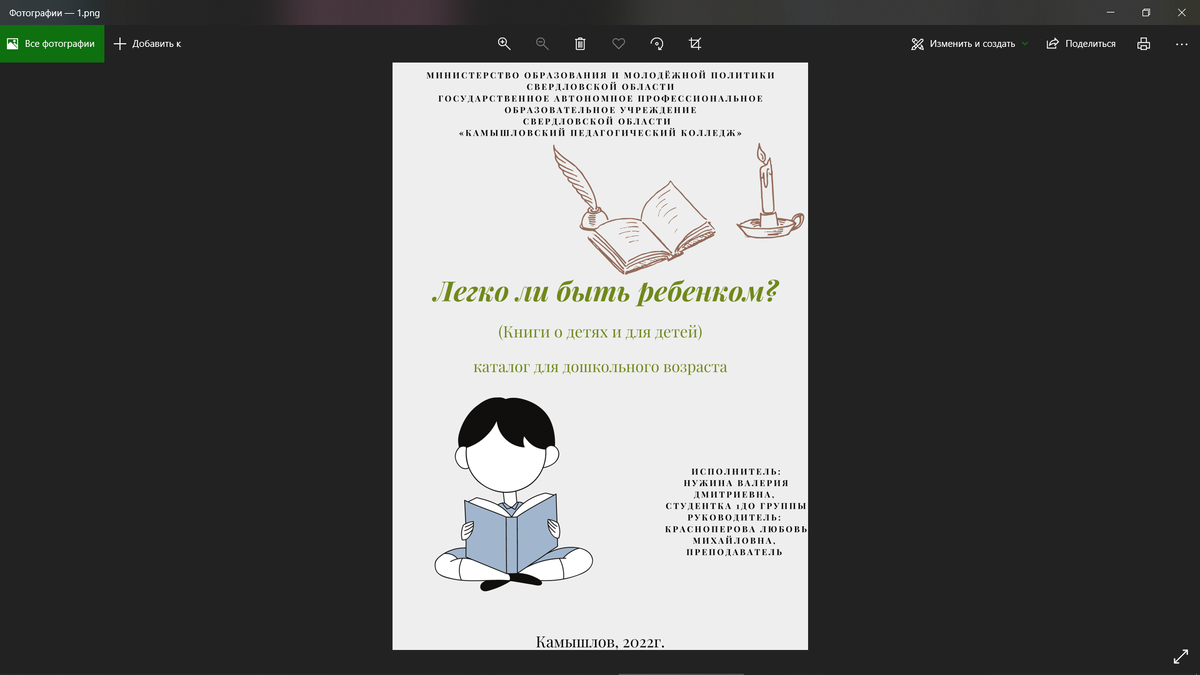Click the zoom out magnifier icon
This screenshot has height=675, width=1200.
(542, 44)
